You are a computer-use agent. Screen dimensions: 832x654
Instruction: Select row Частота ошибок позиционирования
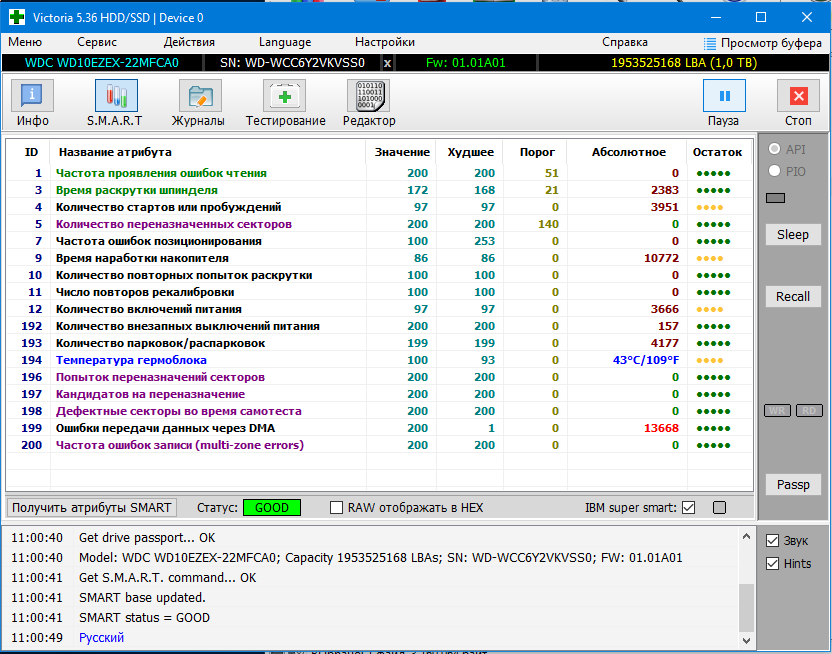pyautogui.click(x=379, y=241)
